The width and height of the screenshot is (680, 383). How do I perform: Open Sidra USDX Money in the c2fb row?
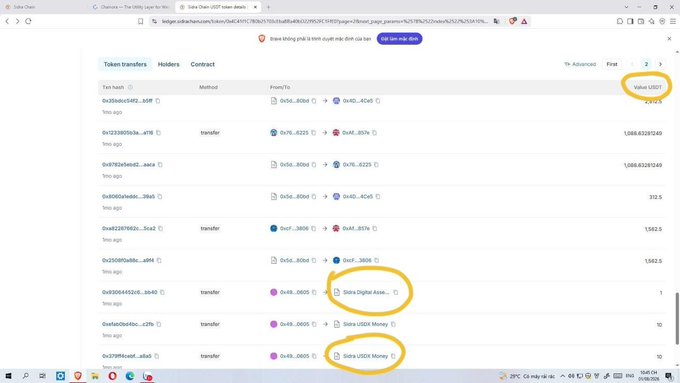tap(365, 324)
